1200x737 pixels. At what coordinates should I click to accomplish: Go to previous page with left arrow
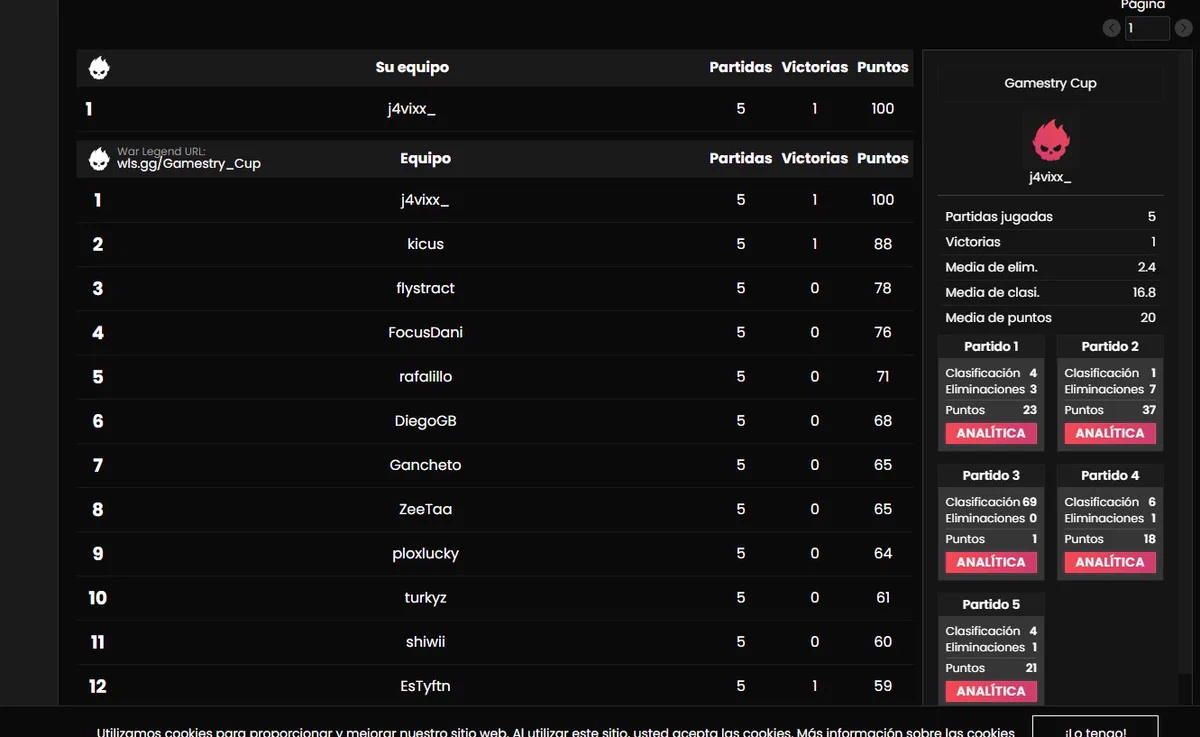[x=1111, y=28]
